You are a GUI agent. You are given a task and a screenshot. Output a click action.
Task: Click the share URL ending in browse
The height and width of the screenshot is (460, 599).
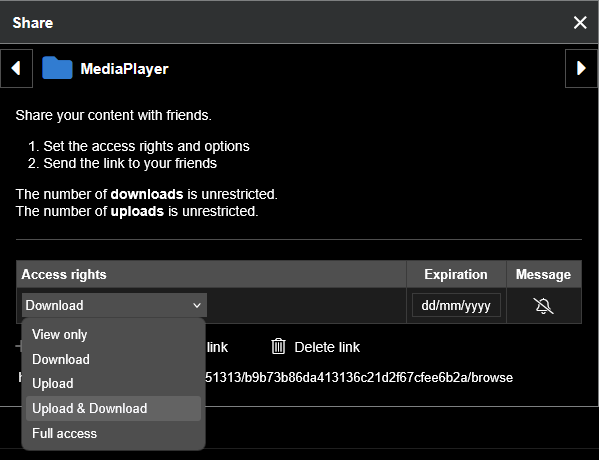[359, 377]
